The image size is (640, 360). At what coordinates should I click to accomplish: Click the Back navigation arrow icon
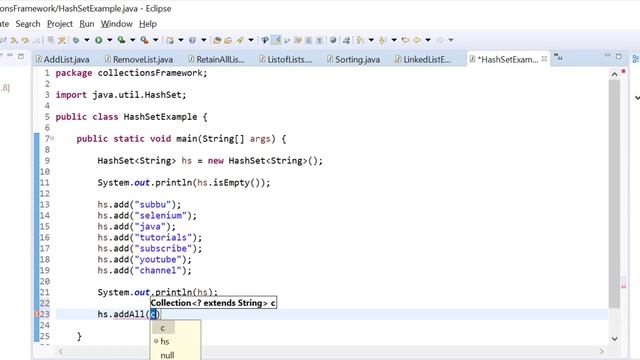click(x=417, y=40)
